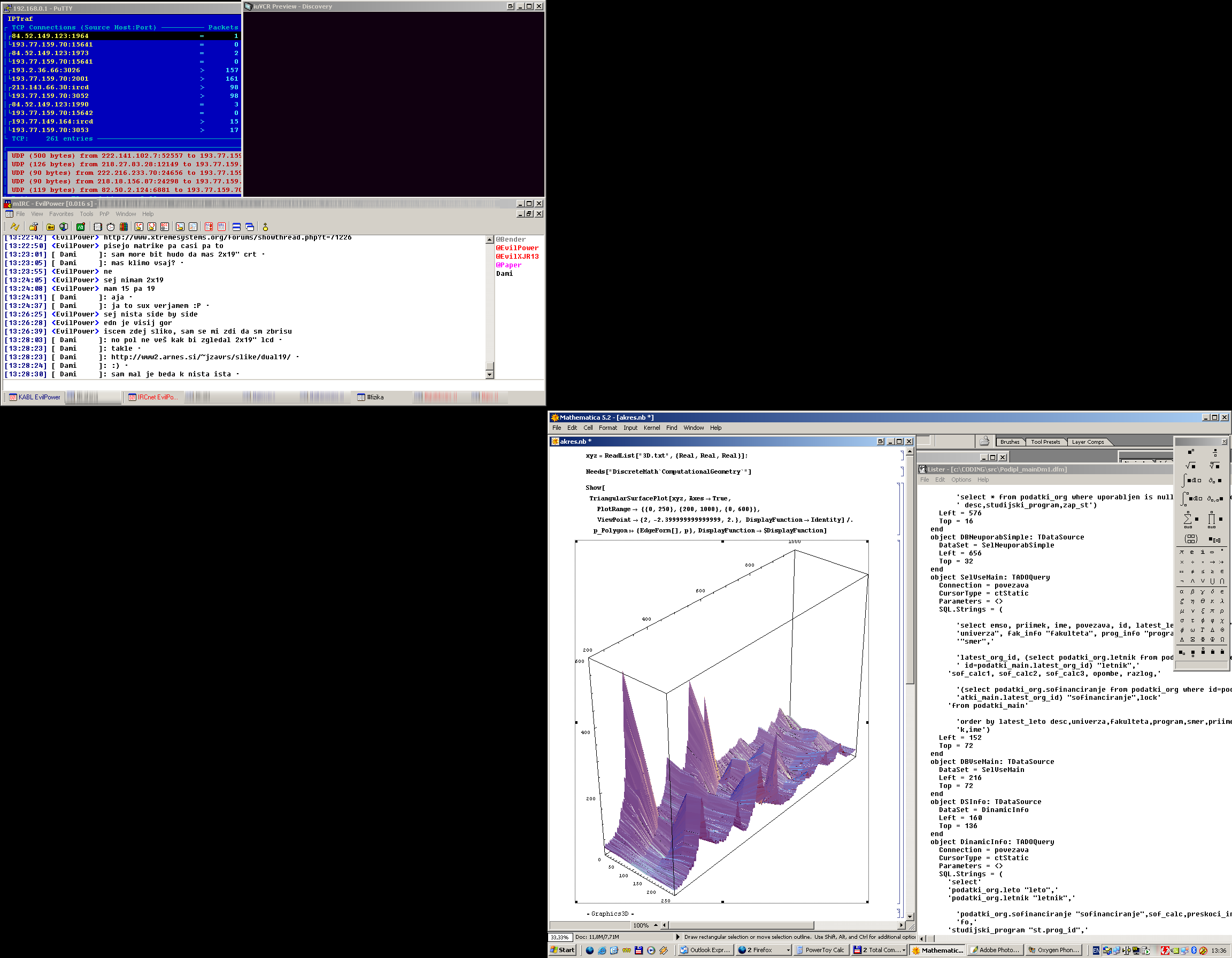Insert matrix template from input palette
1232x958 pixels.
pos(1191,539)
